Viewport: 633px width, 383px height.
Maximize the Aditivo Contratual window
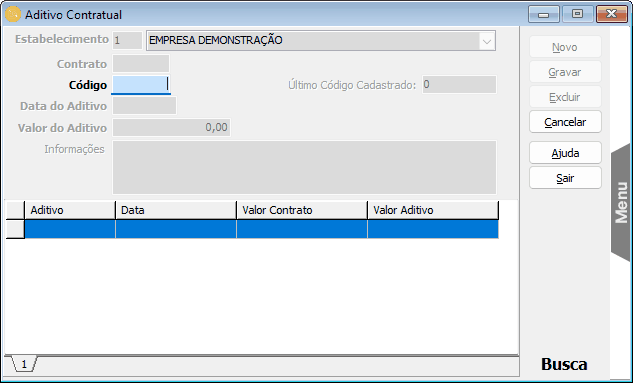tap(578, 14)
